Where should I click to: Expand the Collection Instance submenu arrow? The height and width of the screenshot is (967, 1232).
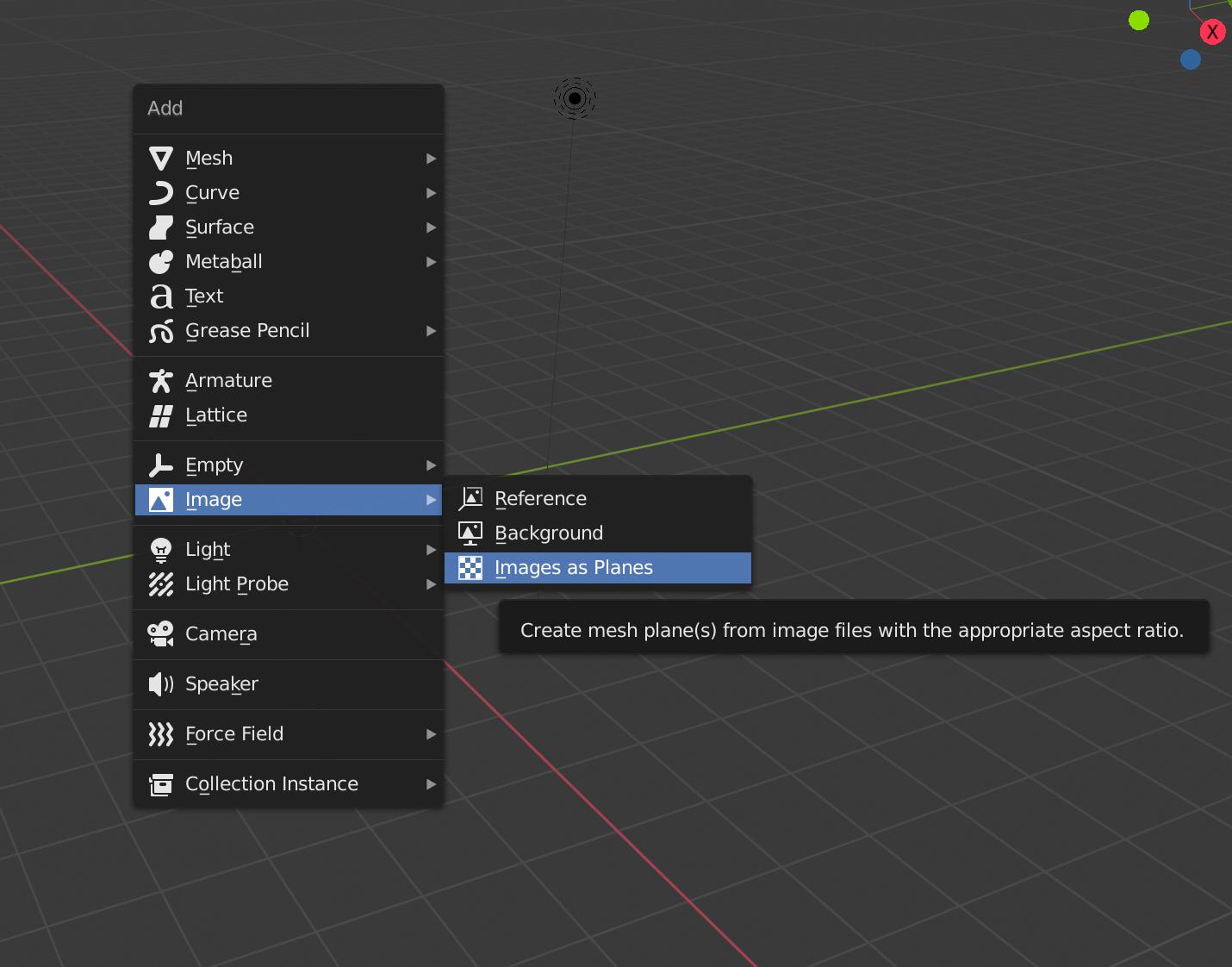tap(431, 784)
